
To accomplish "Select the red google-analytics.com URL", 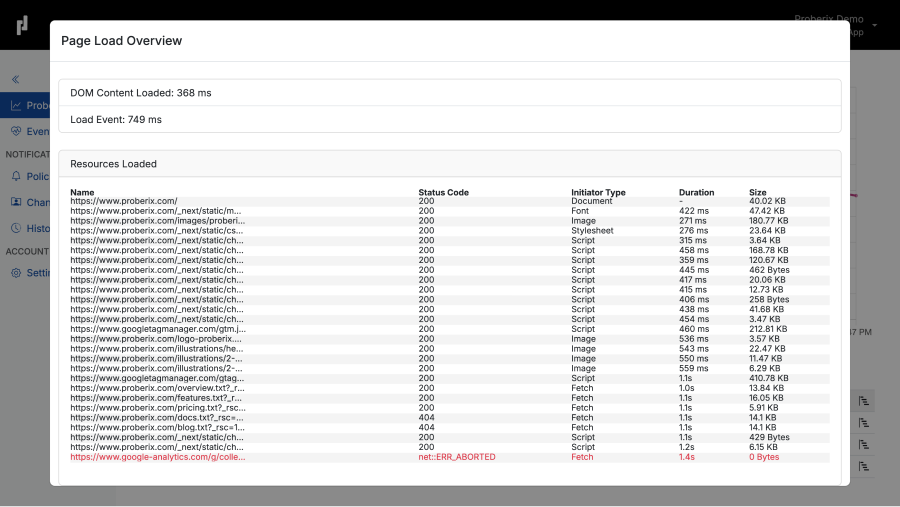I will coord(157,457).
